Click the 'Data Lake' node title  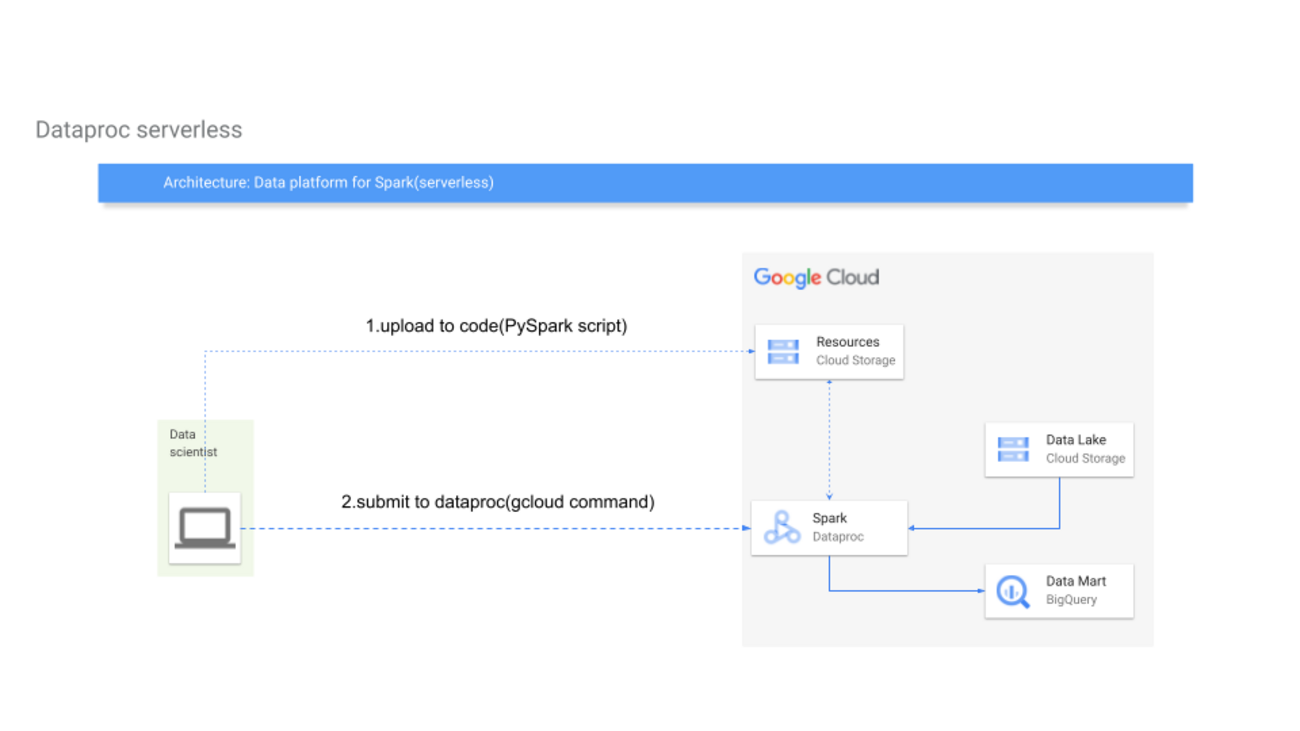coord(1076,440)
